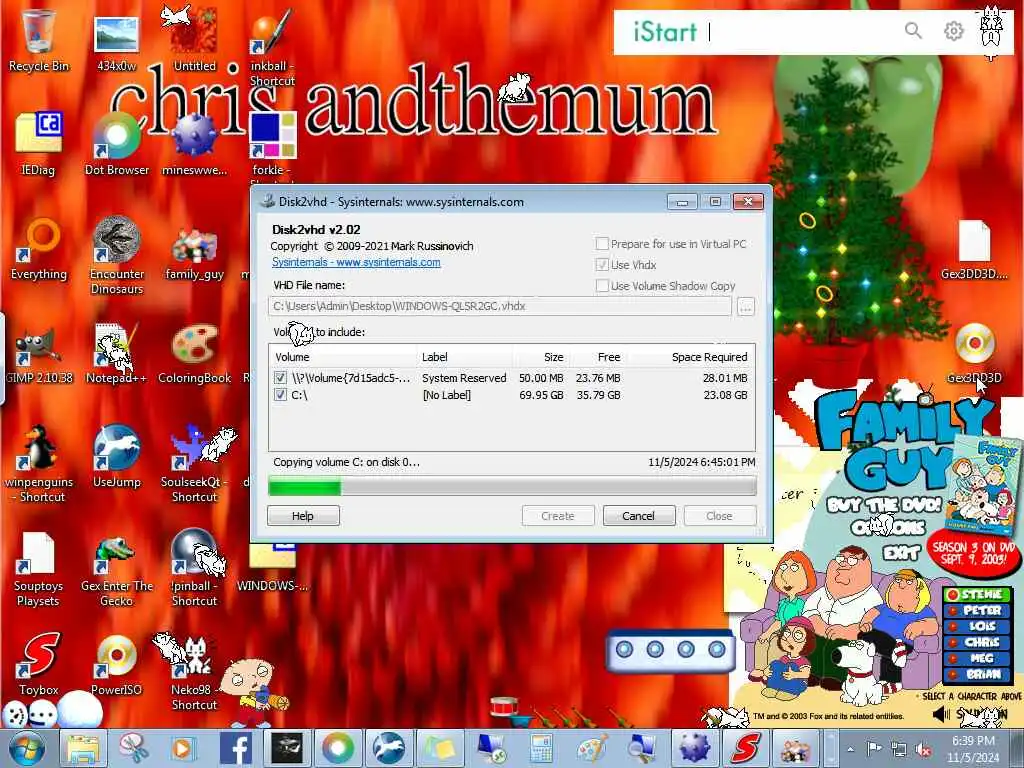Select Lois in the Family Guy character list
The width and height of the screenshot is (1024, 768).
click(978, 626)
